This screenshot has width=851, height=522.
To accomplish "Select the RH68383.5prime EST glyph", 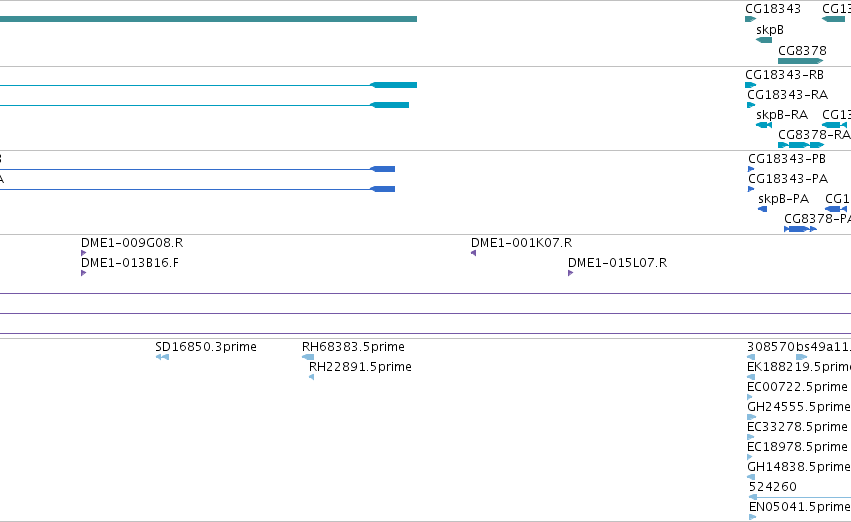I will (x=308, y=357).
